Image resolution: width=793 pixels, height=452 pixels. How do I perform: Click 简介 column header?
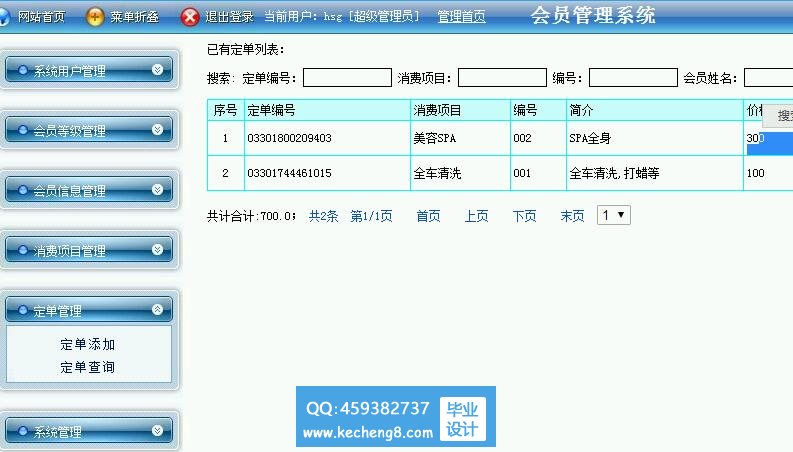(x=582, y=110)
